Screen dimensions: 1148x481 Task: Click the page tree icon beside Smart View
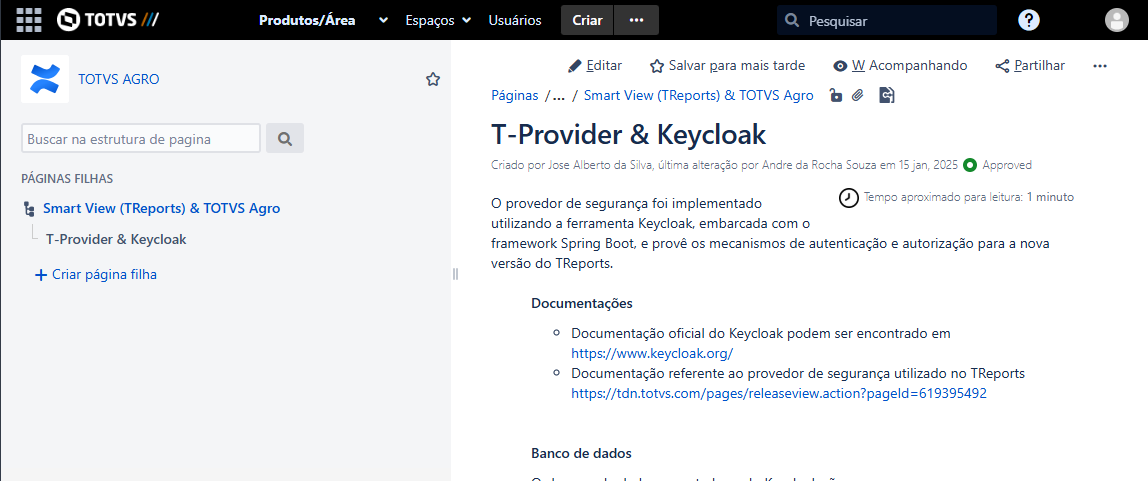click(29, 209)
